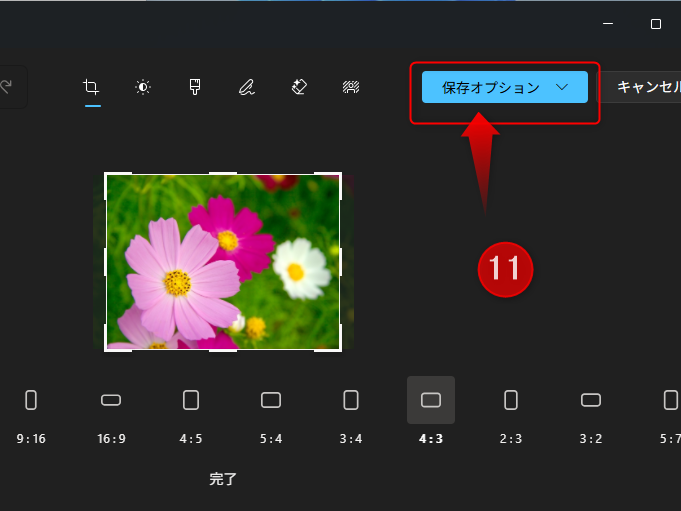
Task: Maximize the Photos window
Action: (656, 24)
